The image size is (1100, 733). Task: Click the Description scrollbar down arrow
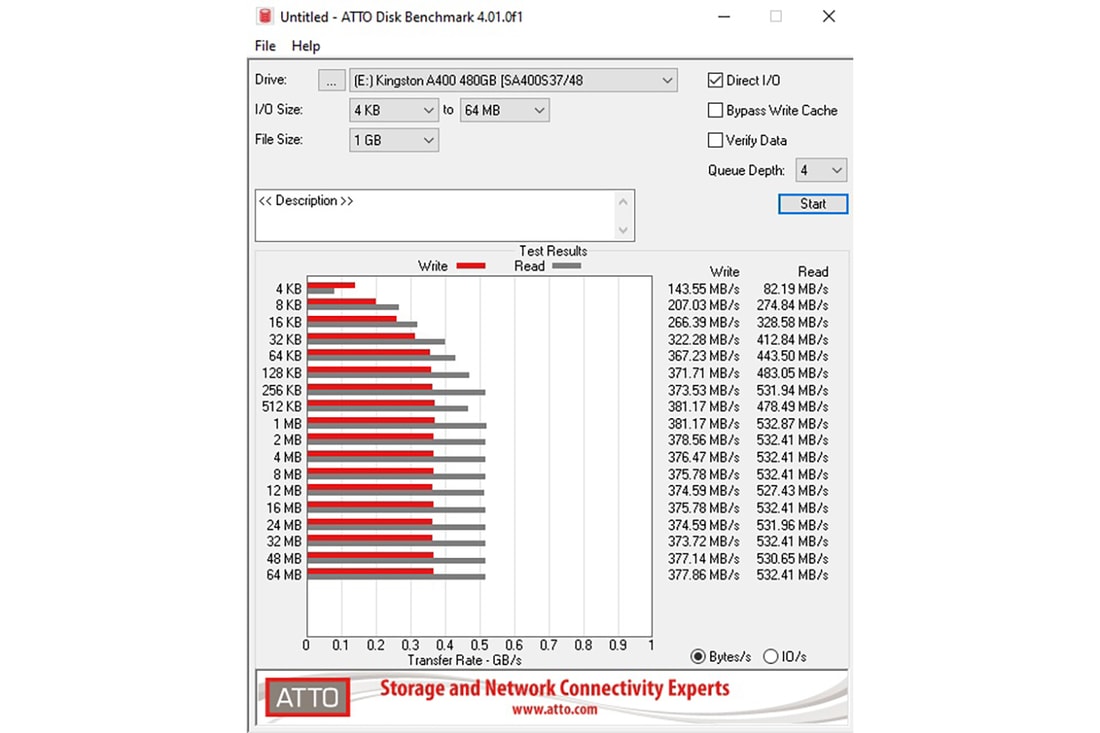pos(623,230)
